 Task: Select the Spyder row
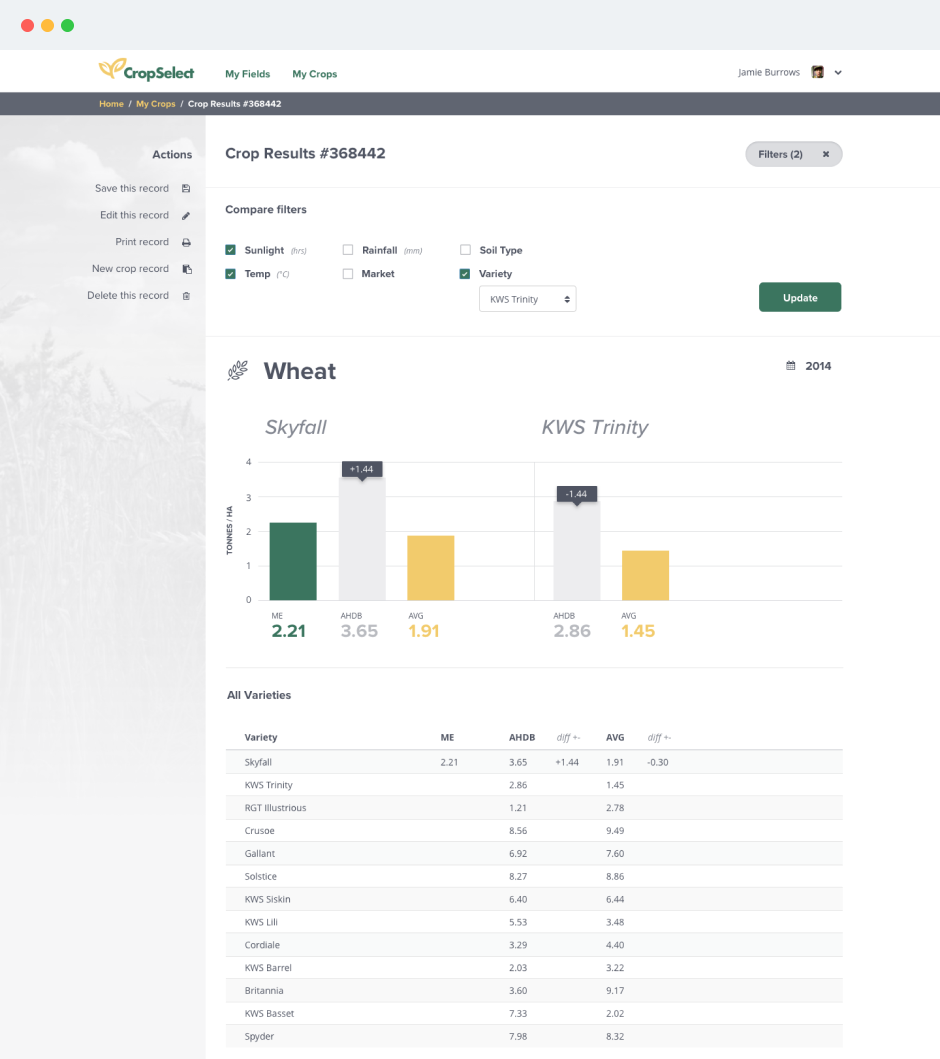[534, 1037]
